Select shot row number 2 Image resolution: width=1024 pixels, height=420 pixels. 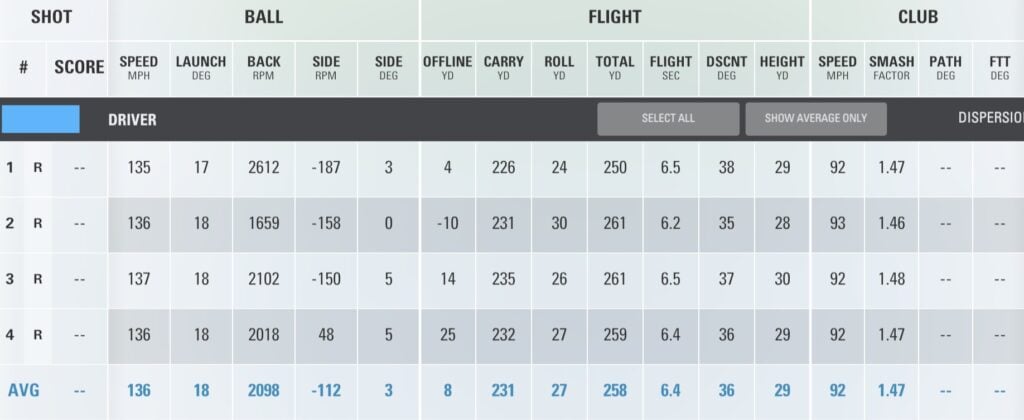10,223
